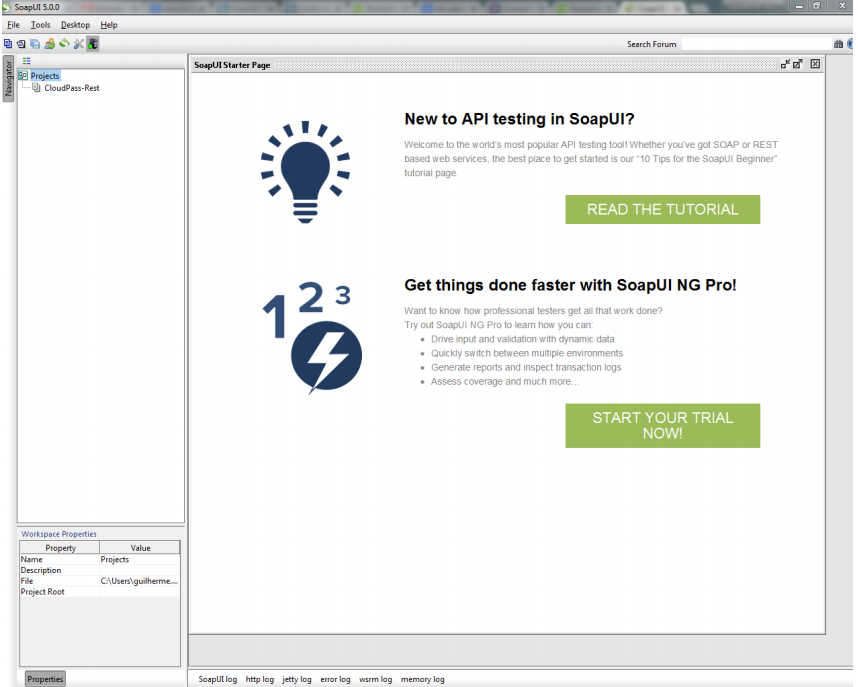The height and width of the screenshot is (687, 858).
Task: Click the START YOUR TRIAL NOW button
Action: click(663, 425)
